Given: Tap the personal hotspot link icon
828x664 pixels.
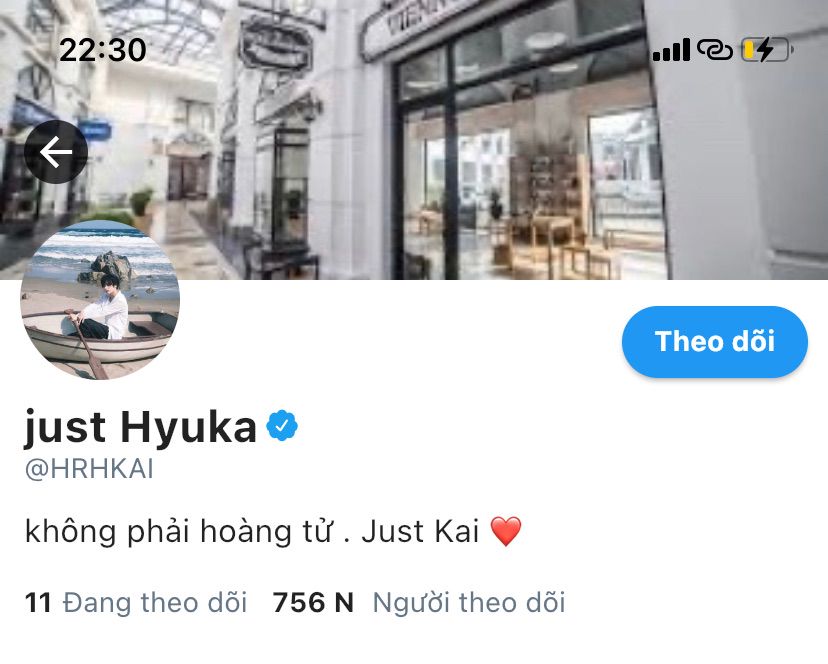Looking at the screenshot, I should coord(715,50).
